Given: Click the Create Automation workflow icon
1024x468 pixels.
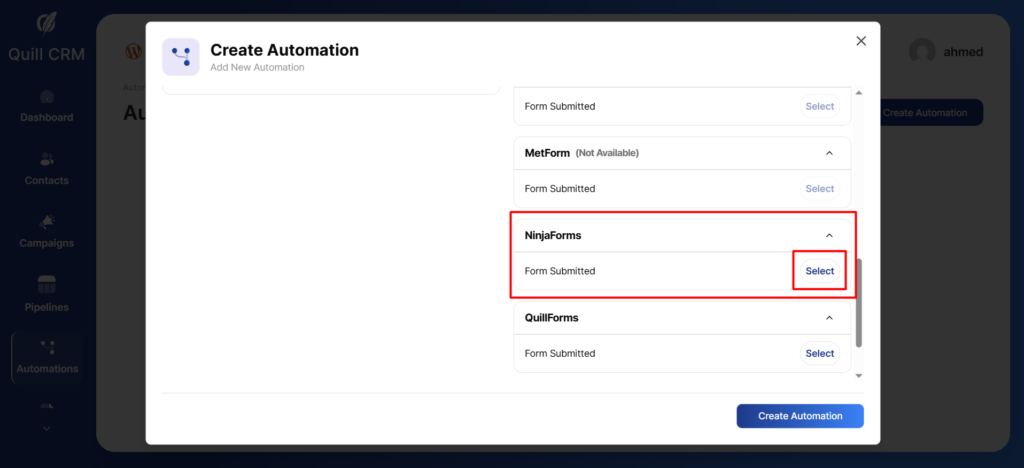Looking at the screenshot, I should (x=181, y=57).
